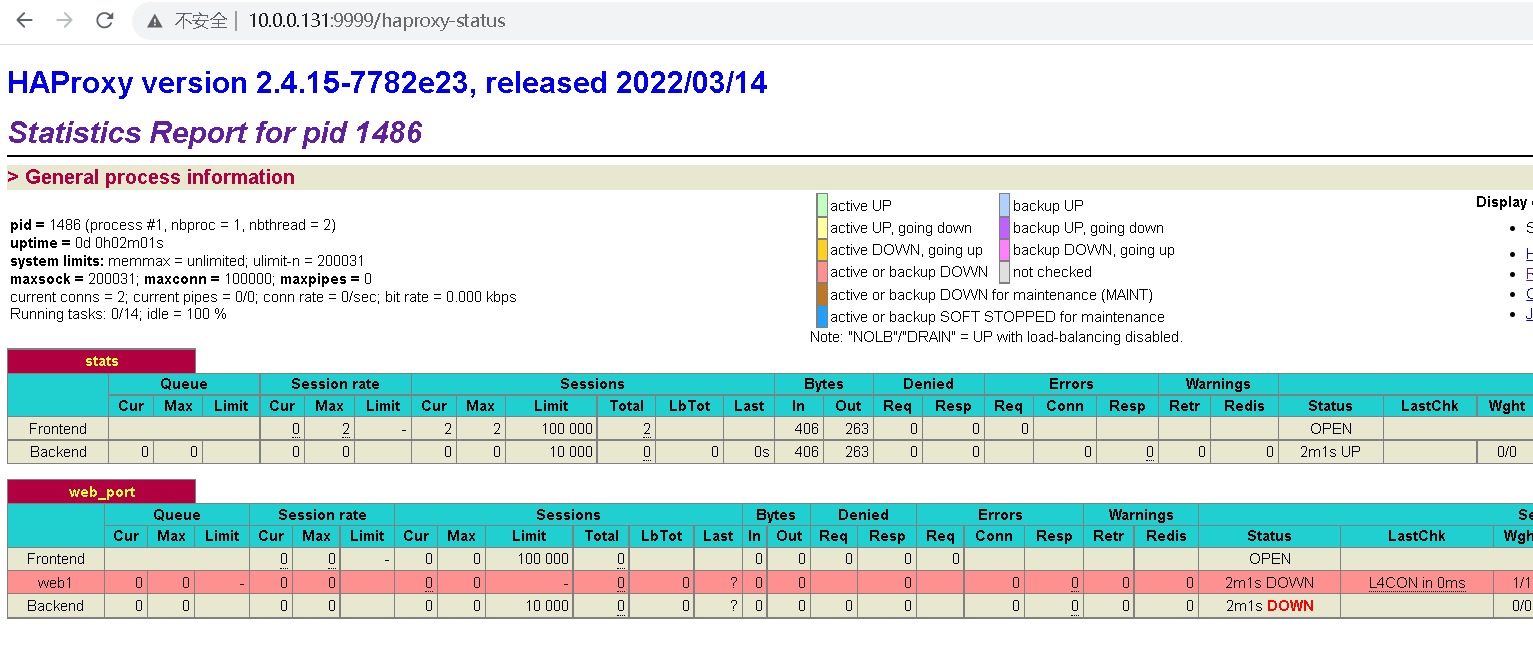Click the NOLB/DRAIN note text
Viewport: 1533px width, 660px height.
click(x=996, y=337)
